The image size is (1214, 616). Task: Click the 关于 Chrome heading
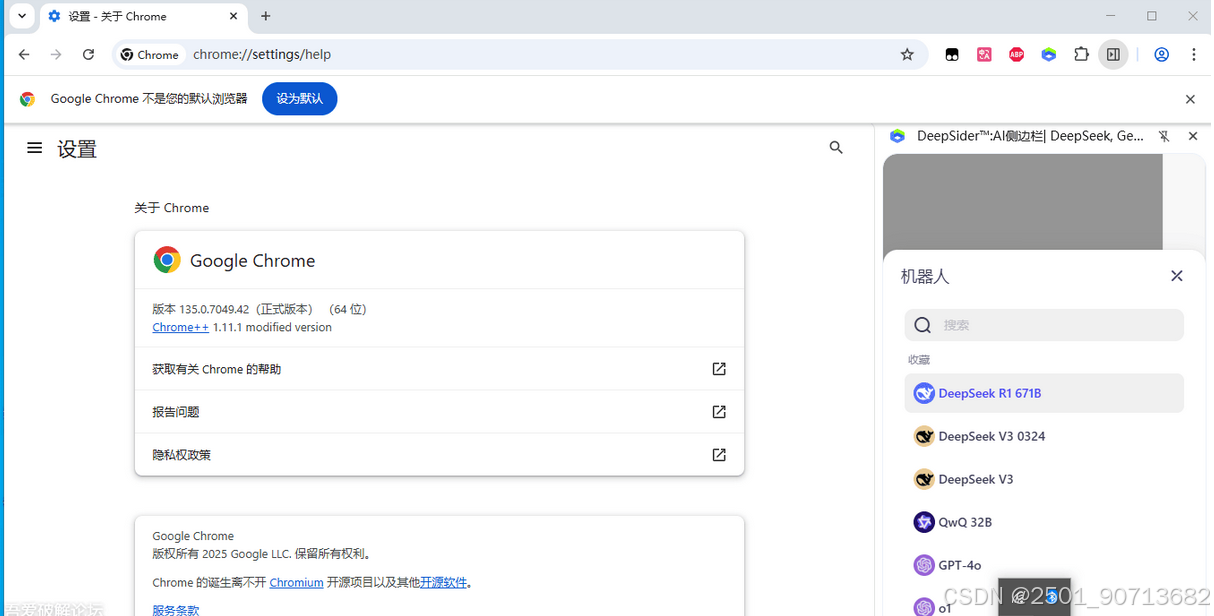(172, 208)
